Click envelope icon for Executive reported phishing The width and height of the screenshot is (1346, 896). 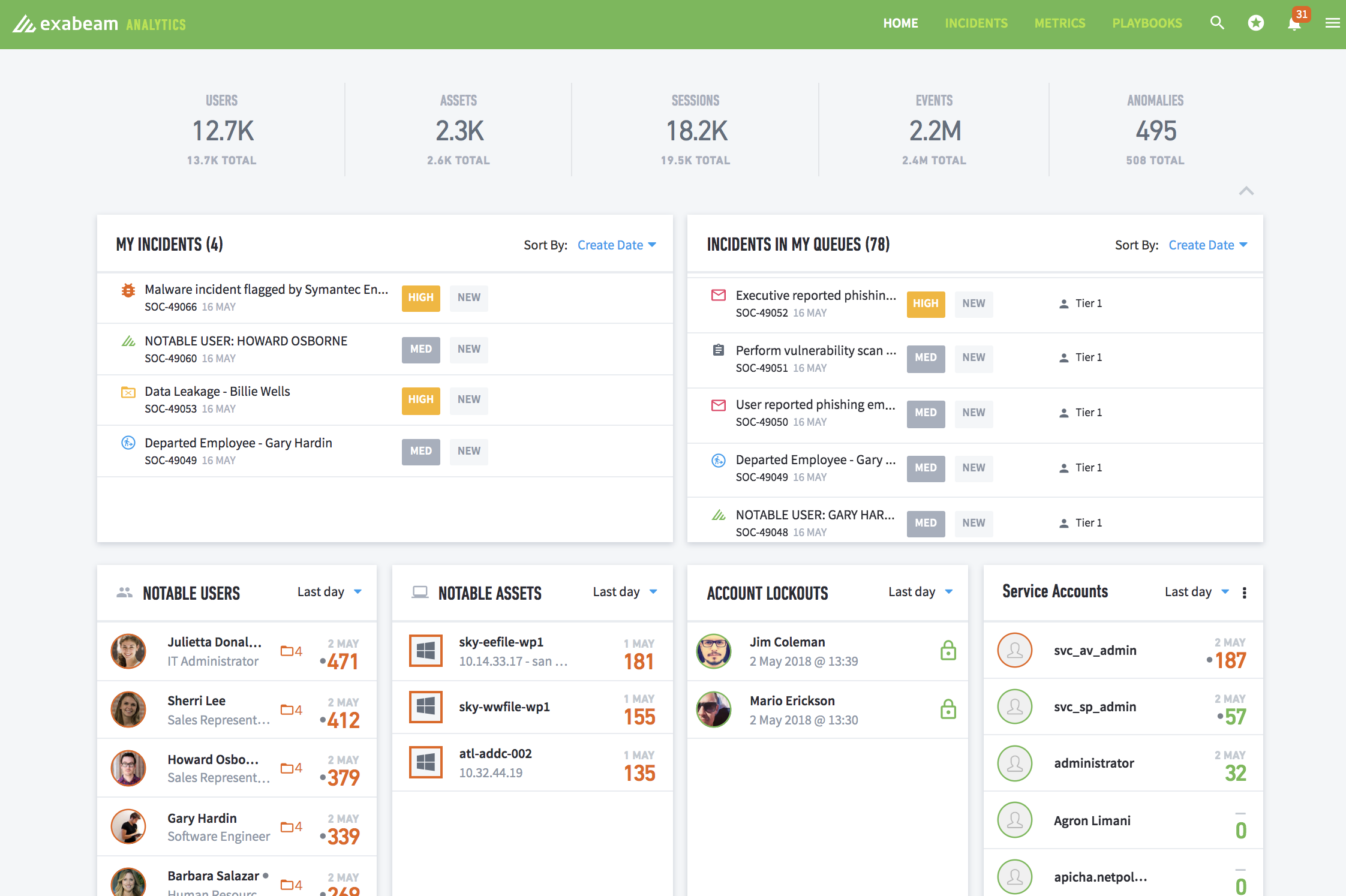[718, 295]
